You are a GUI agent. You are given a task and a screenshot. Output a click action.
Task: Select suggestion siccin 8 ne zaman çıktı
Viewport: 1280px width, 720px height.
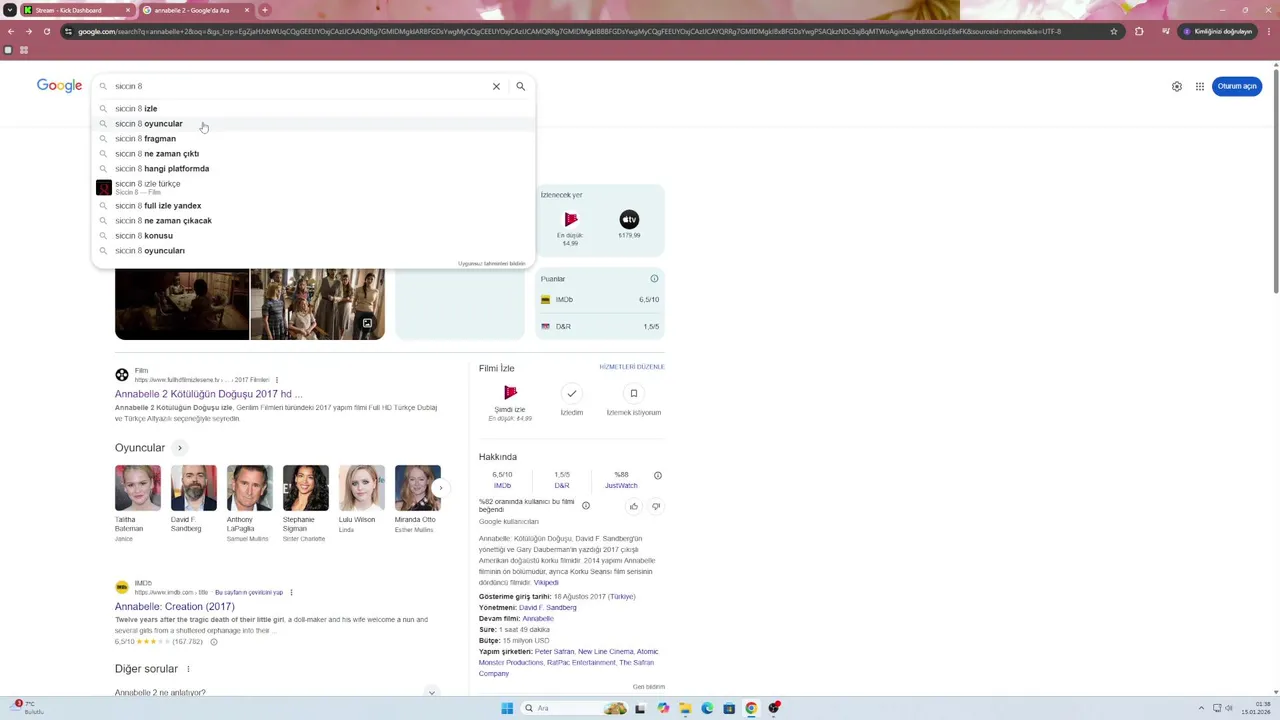click(314, 153)
